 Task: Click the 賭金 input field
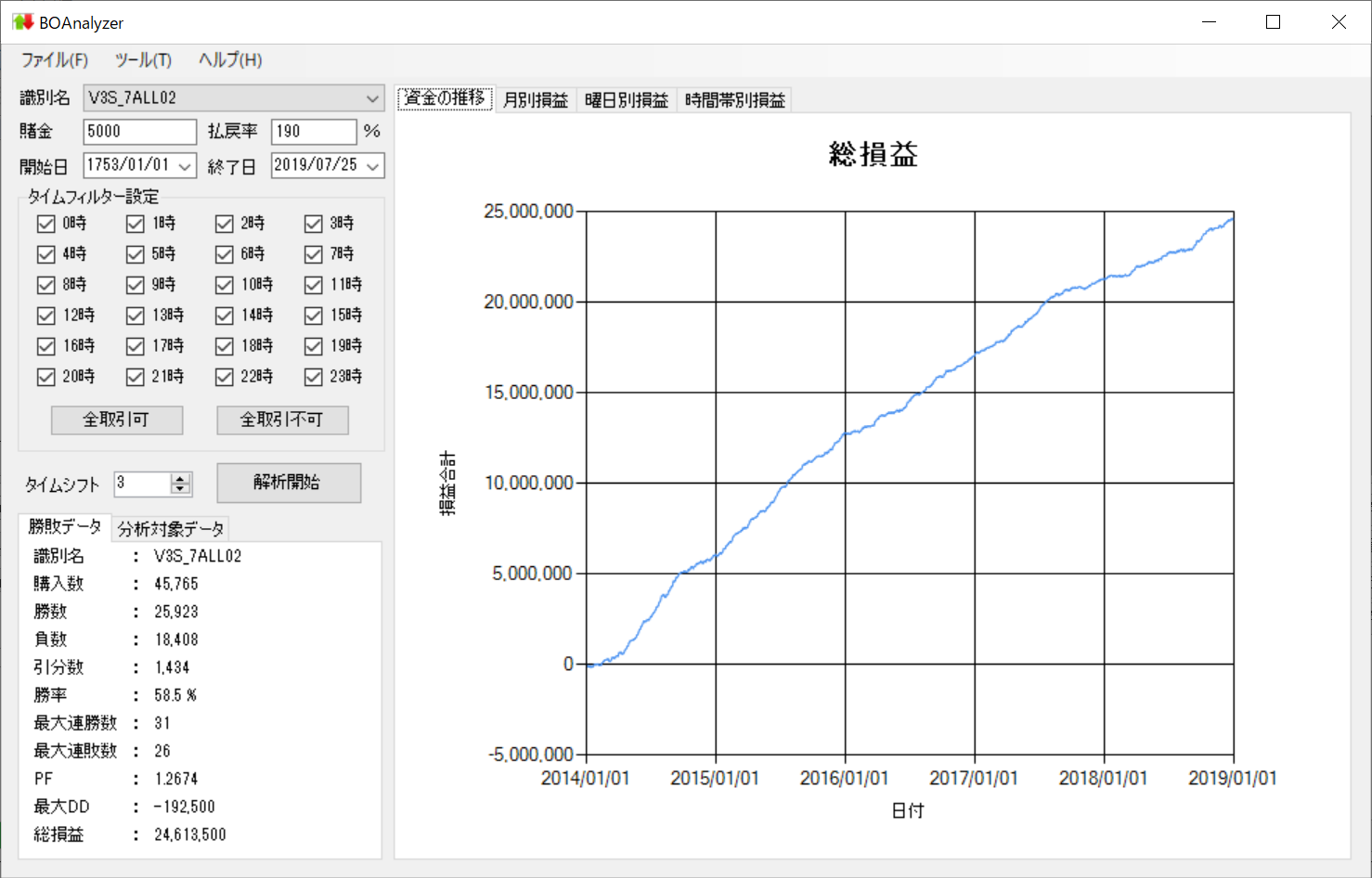[140, 132]
